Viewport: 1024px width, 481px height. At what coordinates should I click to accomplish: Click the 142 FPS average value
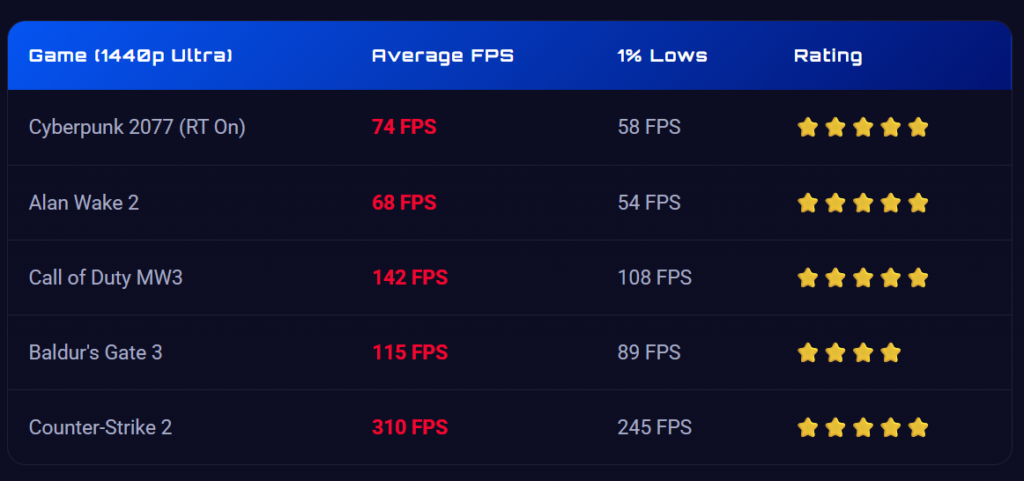410,278
